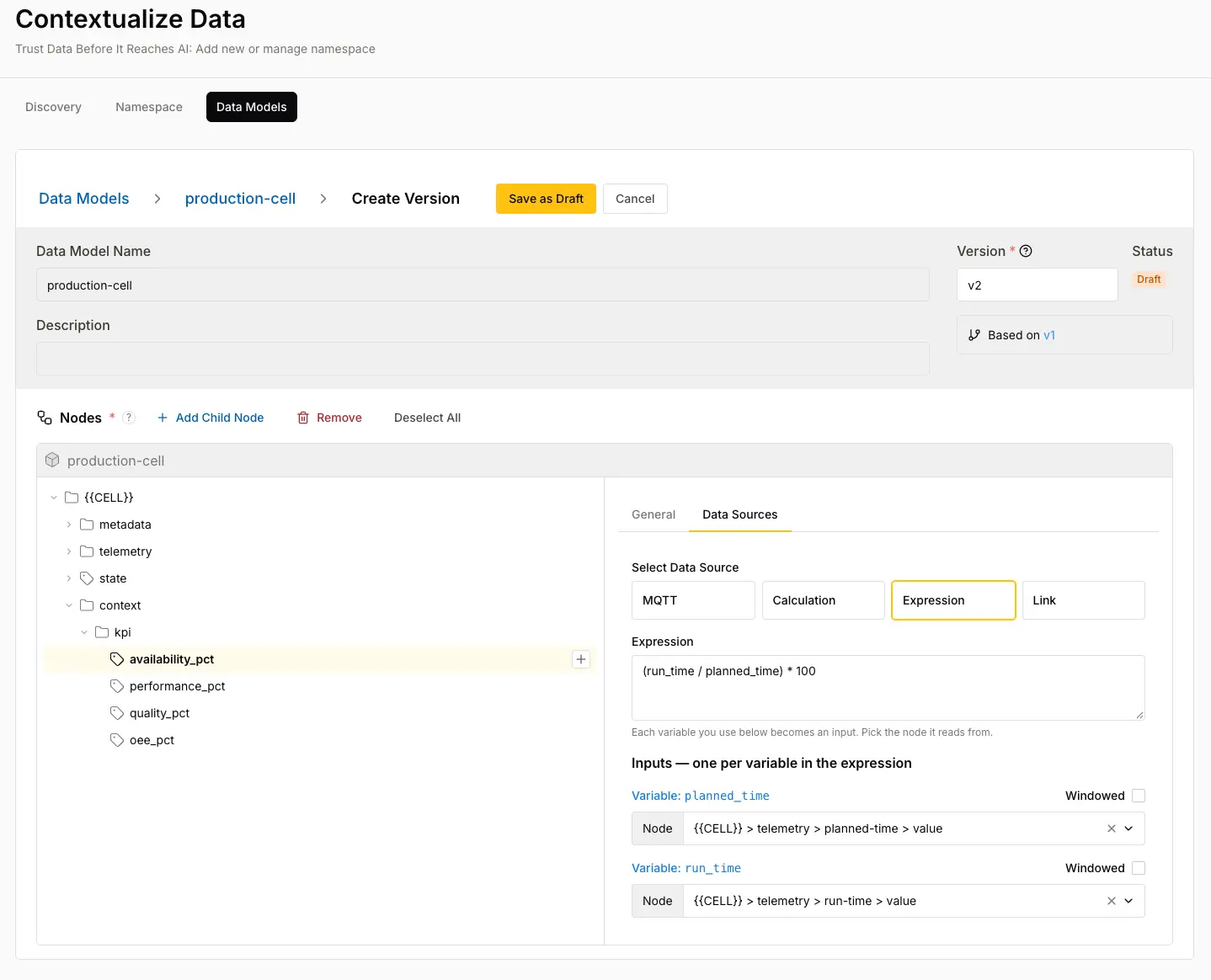Click the tag icon of performance_pct

[x=117, y=686]
